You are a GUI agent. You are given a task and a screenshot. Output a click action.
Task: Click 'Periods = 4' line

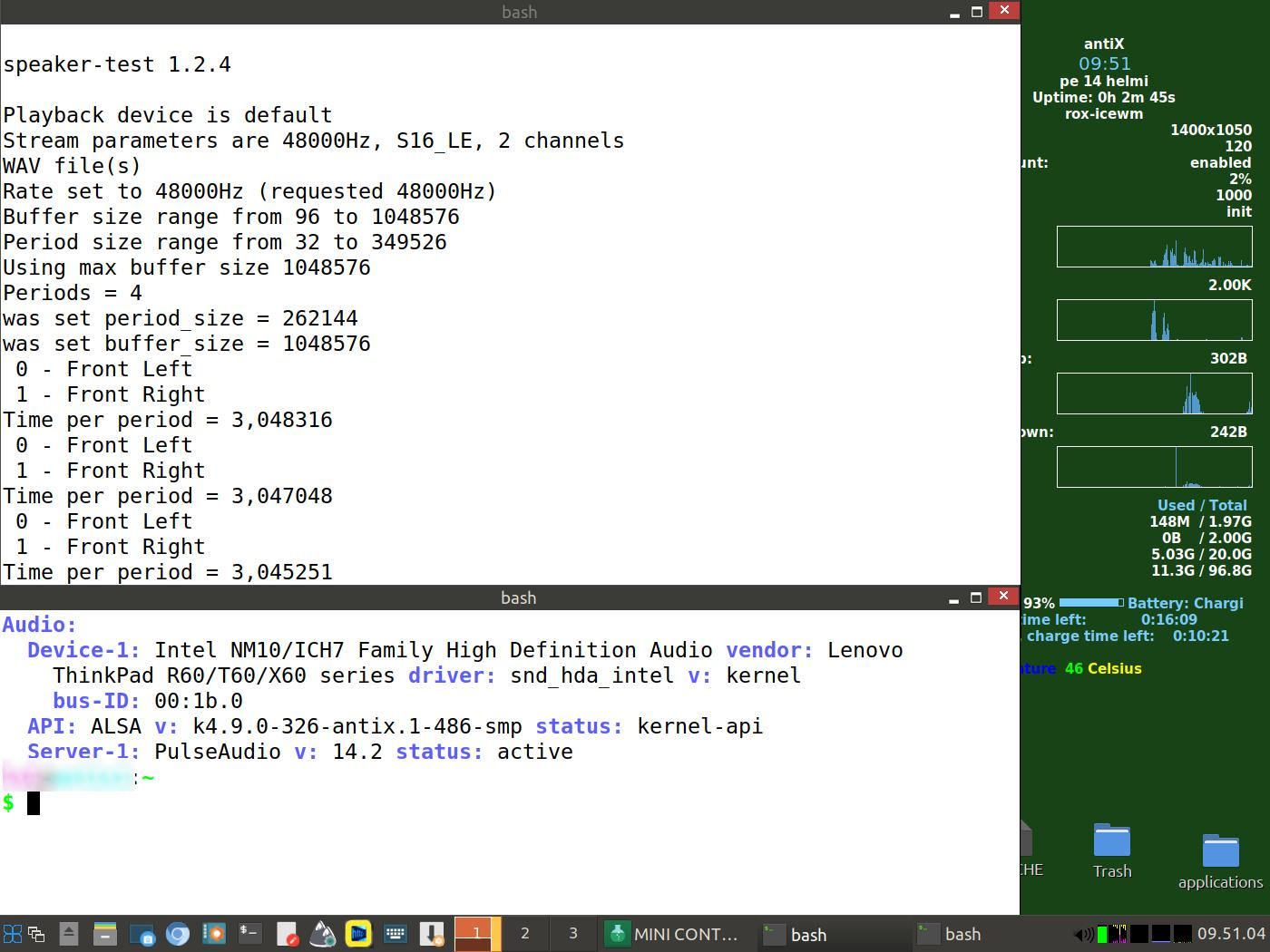(73, 293)
